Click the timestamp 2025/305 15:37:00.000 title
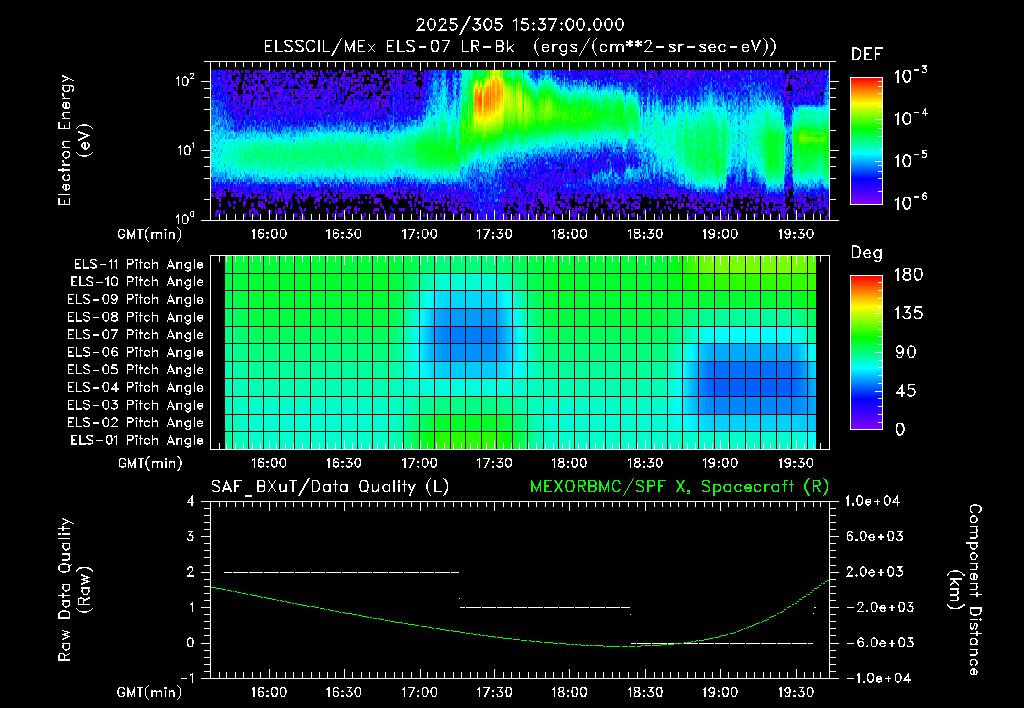 [x=520, y=25]
